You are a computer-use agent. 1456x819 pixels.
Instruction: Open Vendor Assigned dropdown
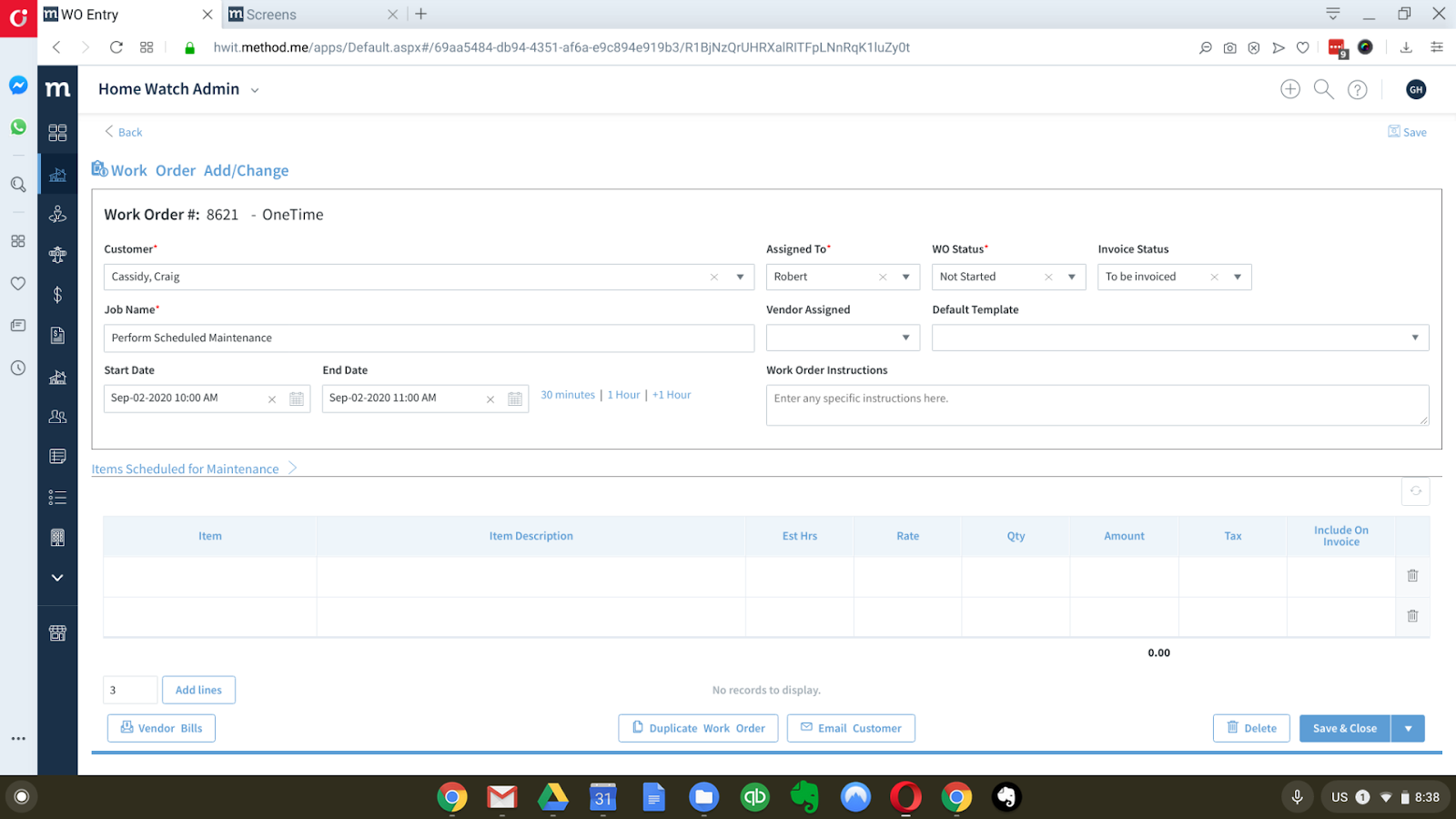pyautogui.click(x=905, y=338)
